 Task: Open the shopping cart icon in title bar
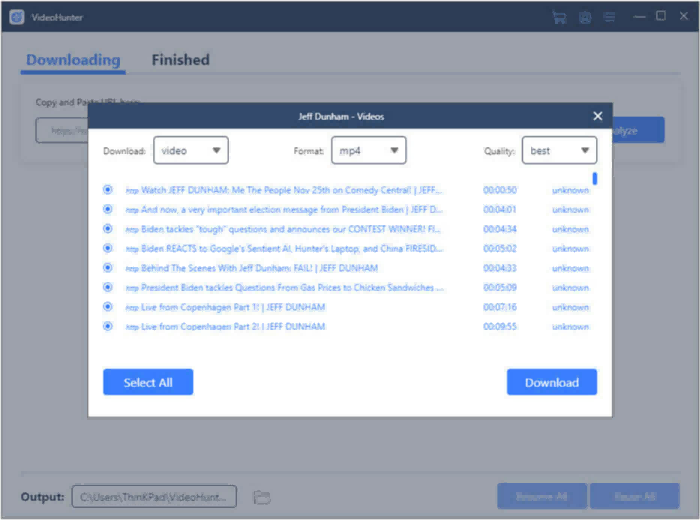tap(559, 17)
